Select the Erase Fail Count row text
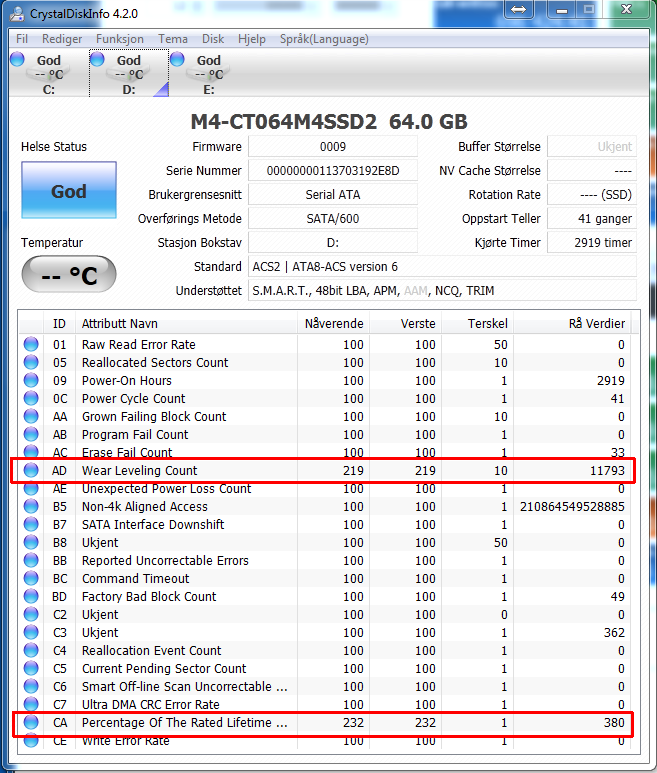Viewport: 657px width, 773px height. (127, 452)
